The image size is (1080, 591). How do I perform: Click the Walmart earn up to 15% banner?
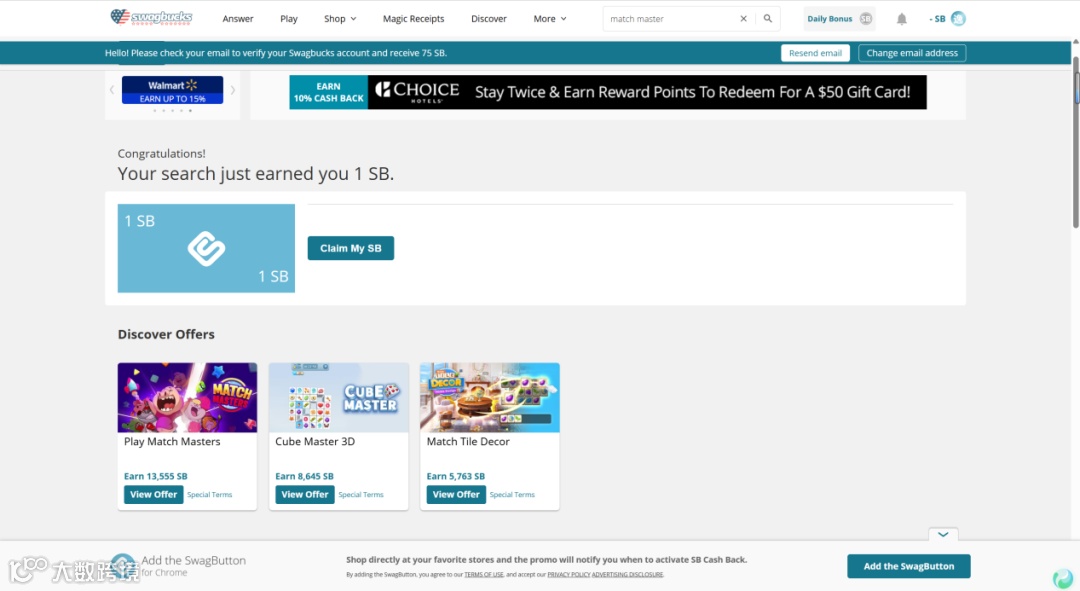point(172,90)
